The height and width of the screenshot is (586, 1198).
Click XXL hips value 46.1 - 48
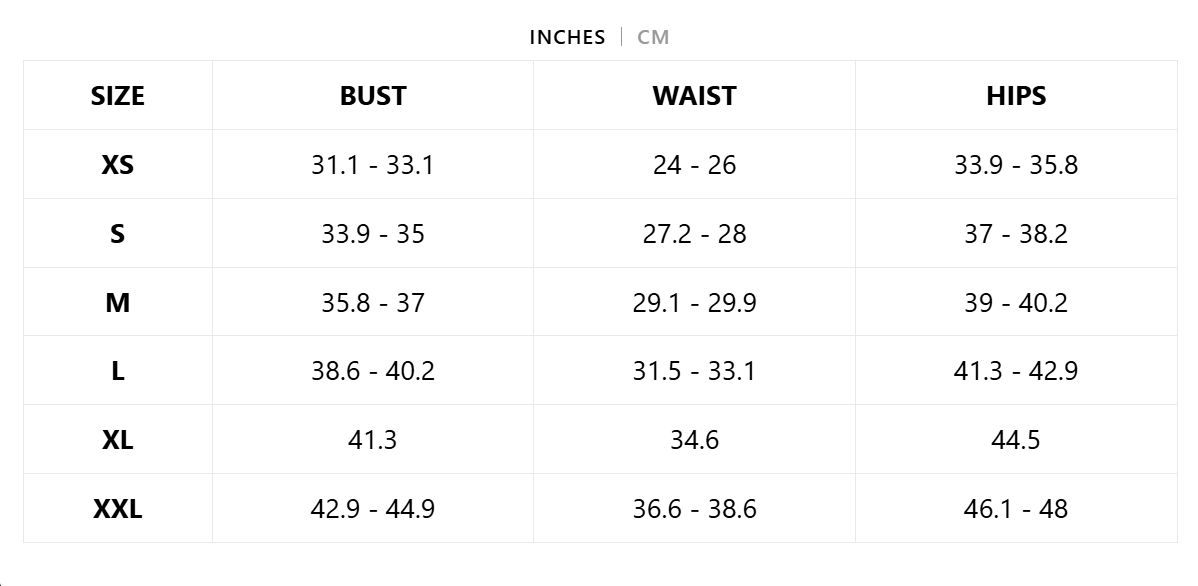click(x=1016, y=509)
